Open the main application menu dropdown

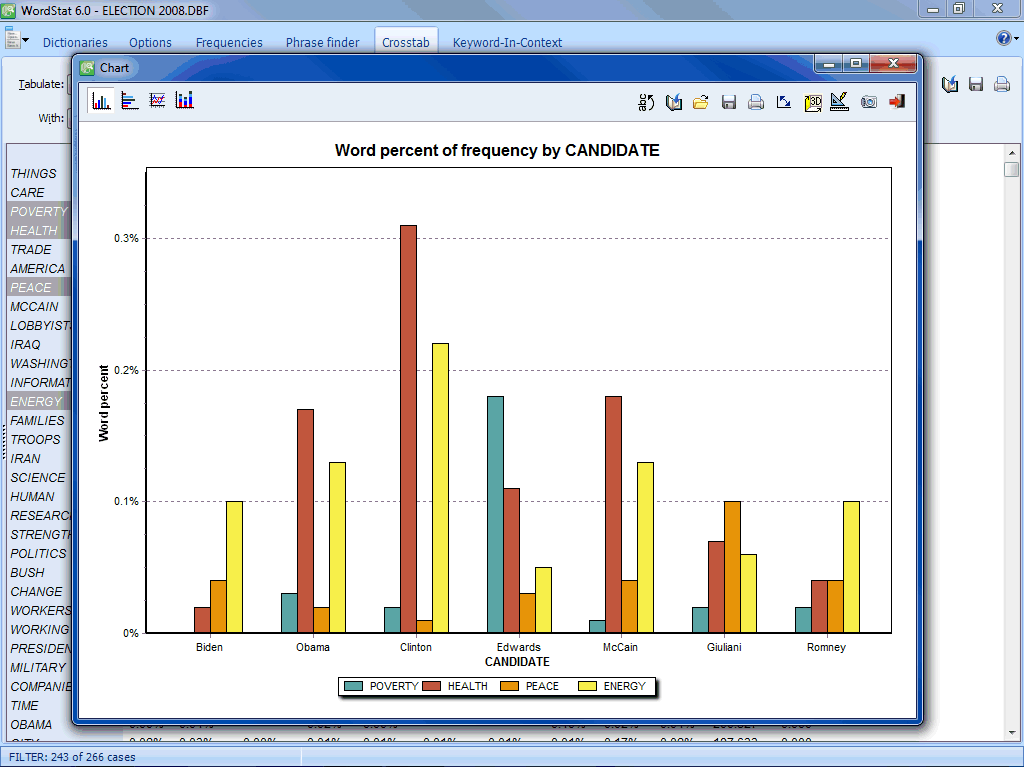click(17, 40)
